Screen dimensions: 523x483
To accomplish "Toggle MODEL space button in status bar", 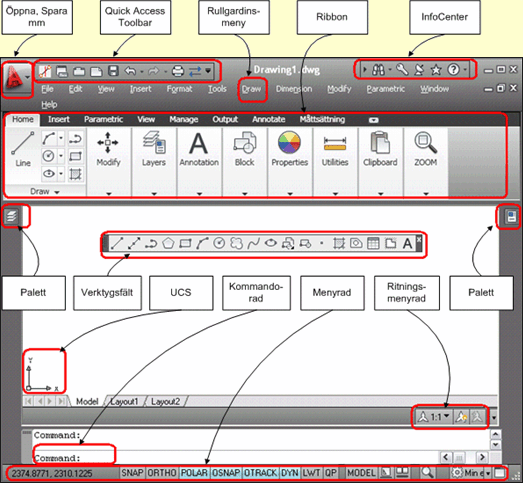I will click(x=361, y=473).
